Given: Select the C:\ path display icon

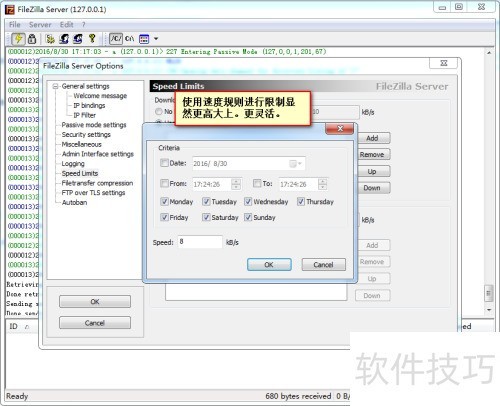Looking at the screenshot, I should coord(129,39).
